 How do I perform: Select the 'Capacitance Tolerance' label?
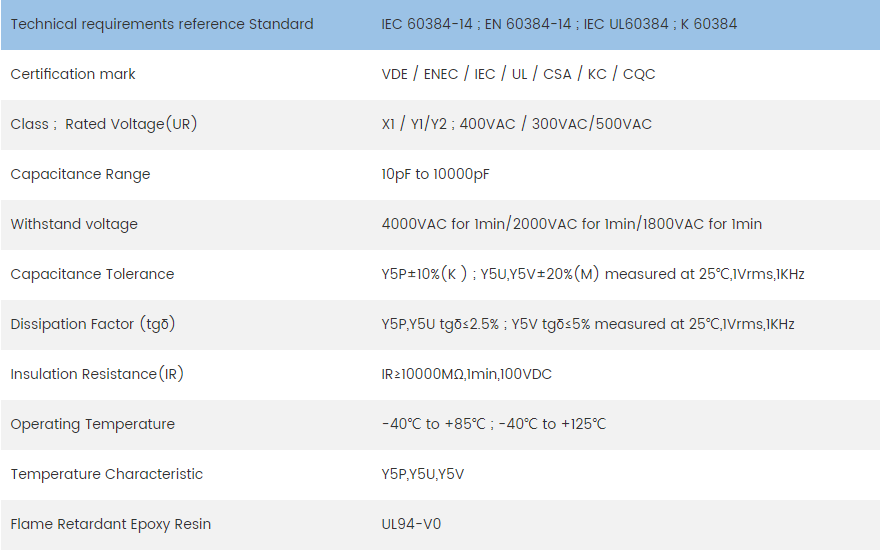tap(92, 274)
